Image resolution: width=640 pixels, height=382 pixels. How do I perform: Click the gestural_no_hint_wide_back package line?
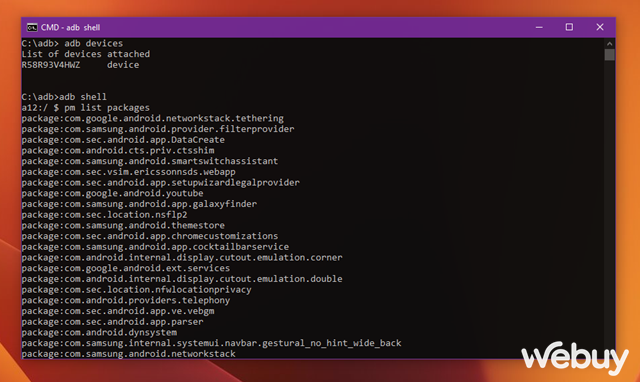pyautogui.click(x=211, y=343)
